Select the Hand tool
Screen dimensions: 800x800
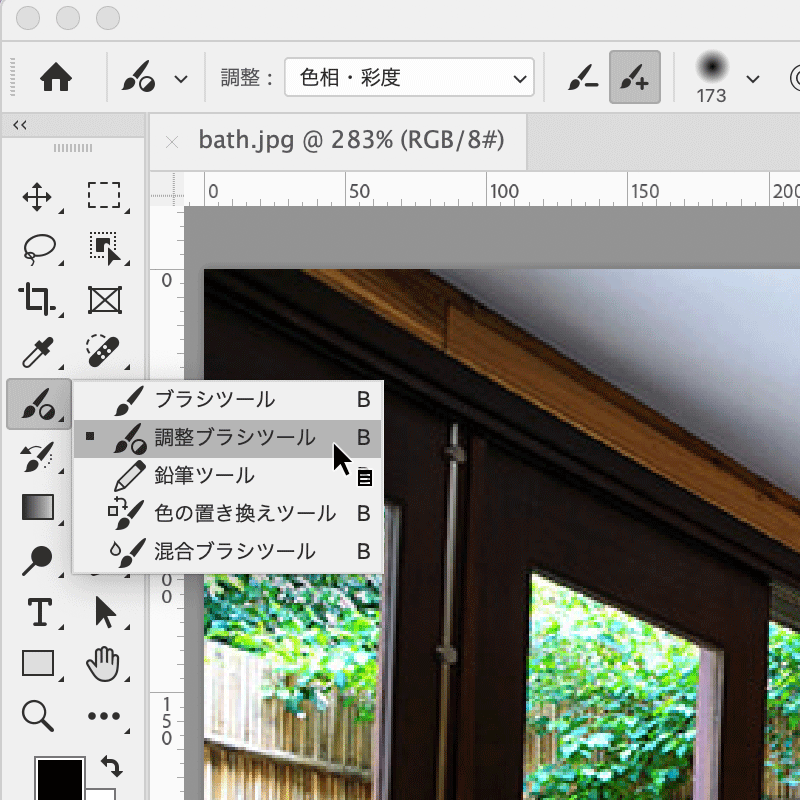tap(103, 663)
